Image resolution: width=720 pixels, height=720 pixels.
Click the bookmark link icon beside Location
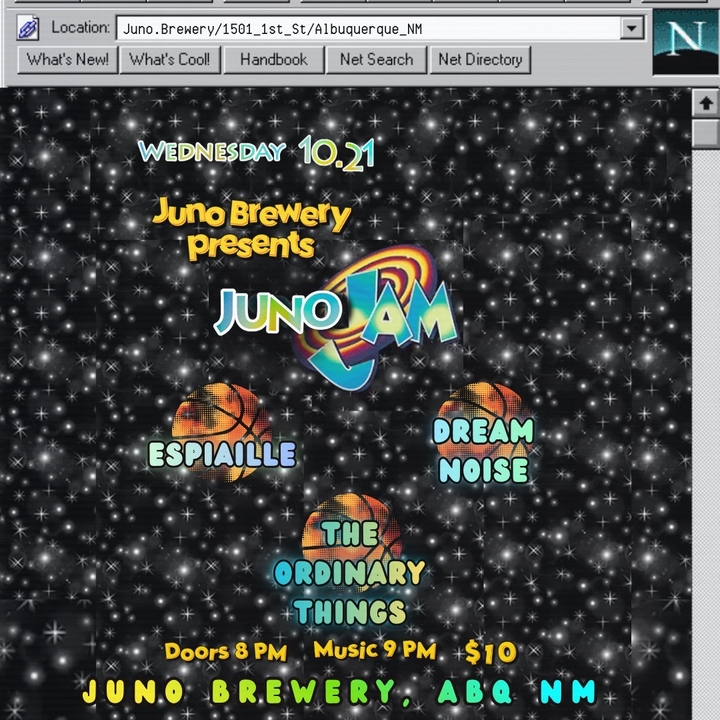[x=28, y=28]
